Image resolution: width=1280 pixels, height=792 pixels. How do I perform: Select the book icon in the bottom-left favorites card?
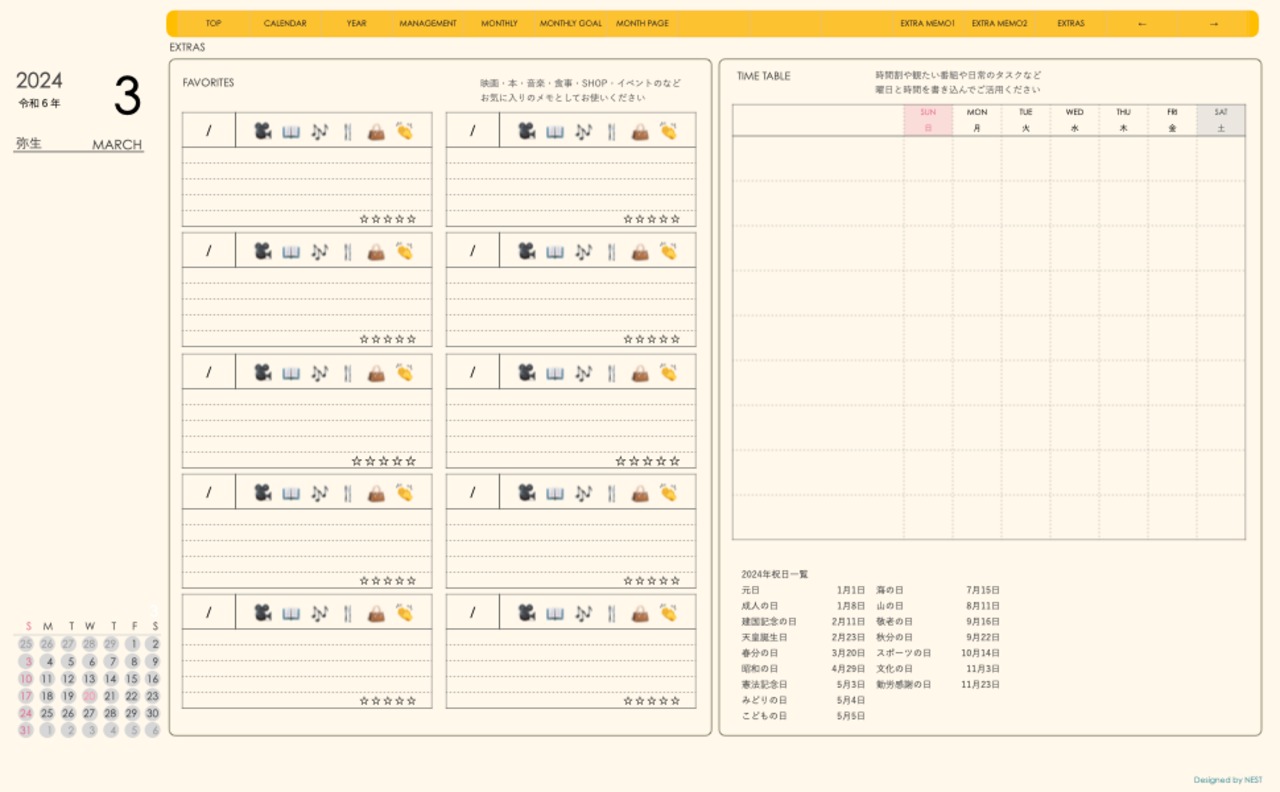pos(291,613)
